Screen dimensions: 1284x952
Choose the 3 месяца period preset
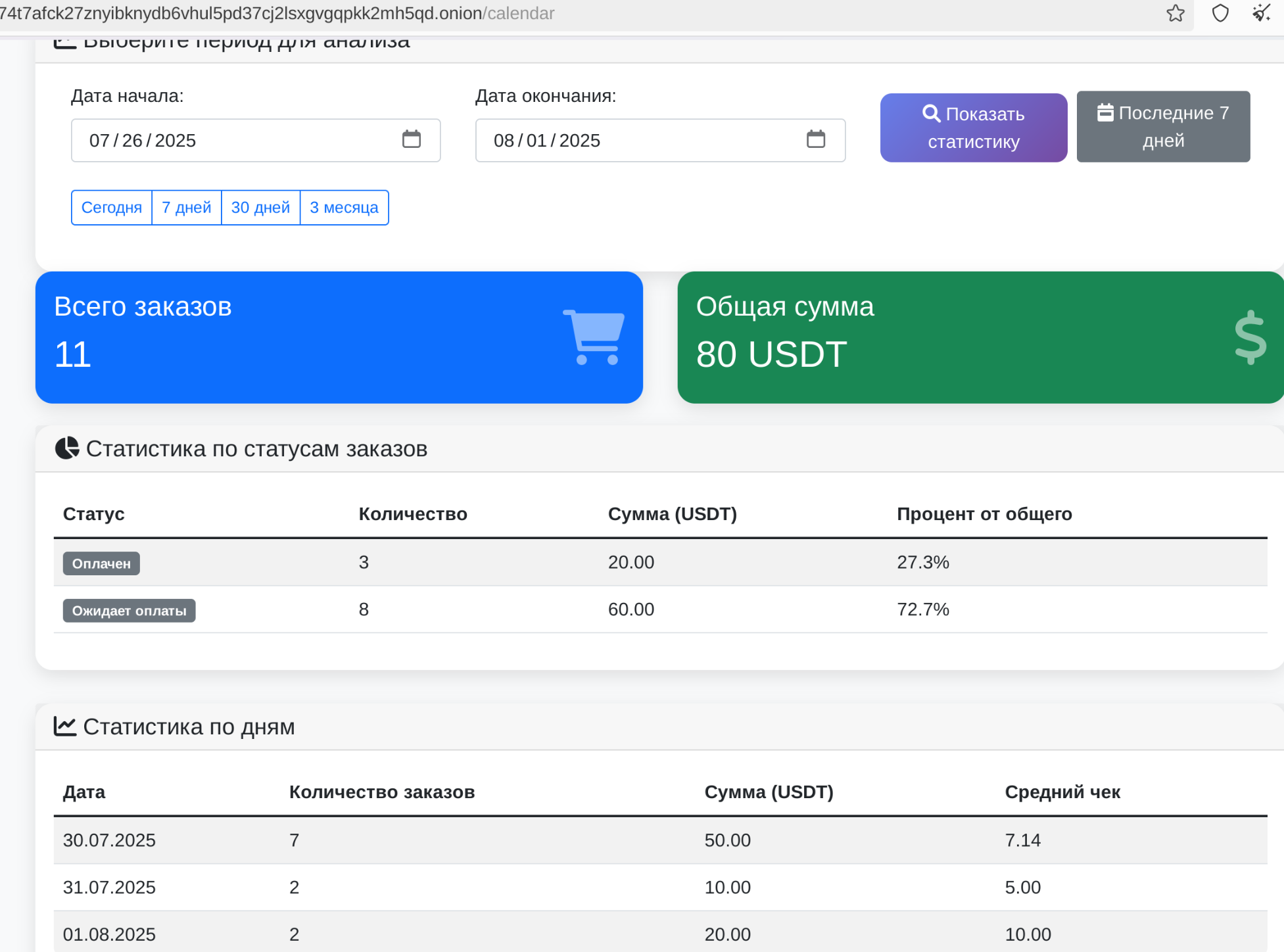tap(344, 208)
